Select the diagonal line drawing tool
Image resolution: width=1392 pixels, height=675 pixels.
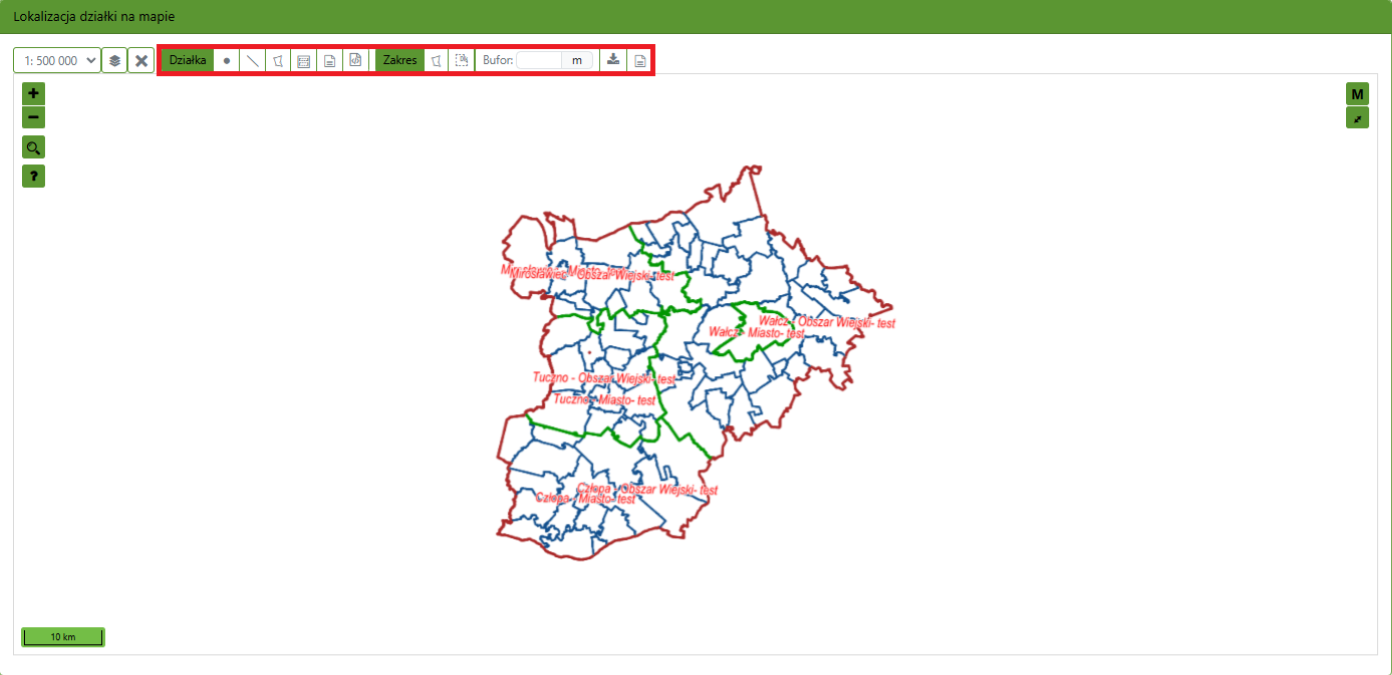(x=253, y=60)
